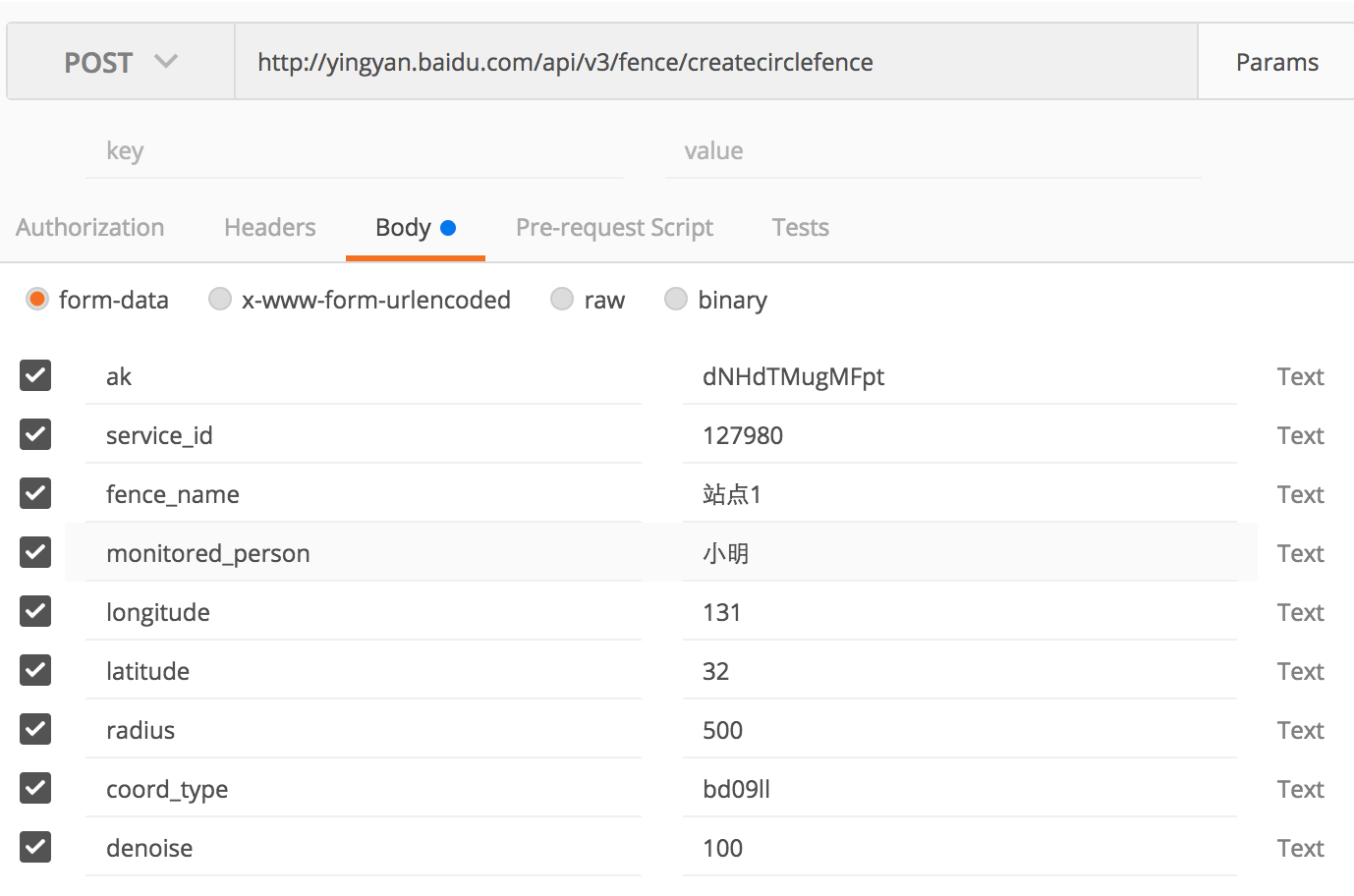The height and width of the screenshot is (896, 1354).
Task: Open the Headers tab
Action: (x=269, y=228)
